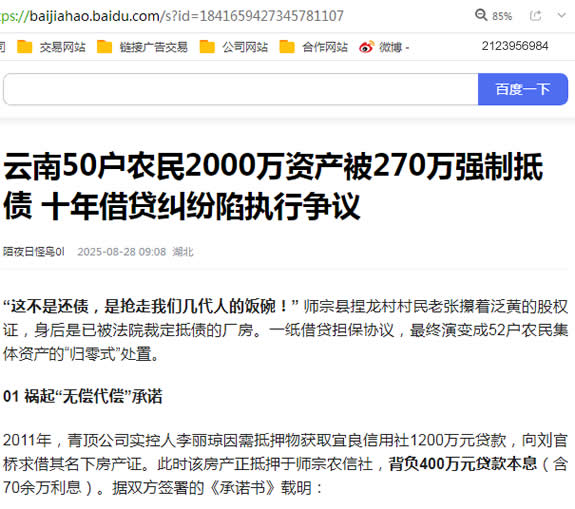Click the 湖北 location label

(x=183, y=252)
